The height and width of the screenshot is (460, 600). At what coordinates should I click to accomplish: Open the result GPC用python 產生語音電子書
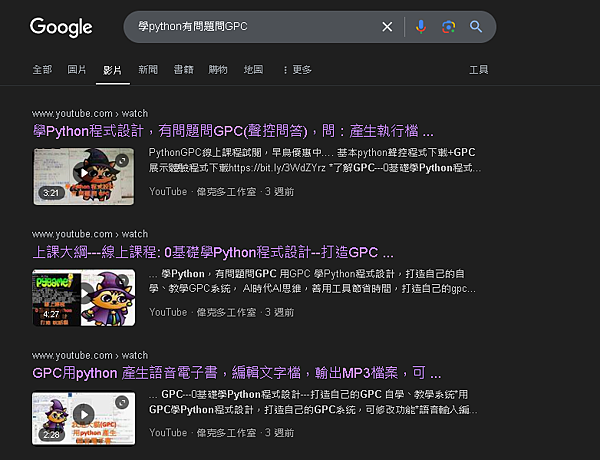tap(237, 373)
